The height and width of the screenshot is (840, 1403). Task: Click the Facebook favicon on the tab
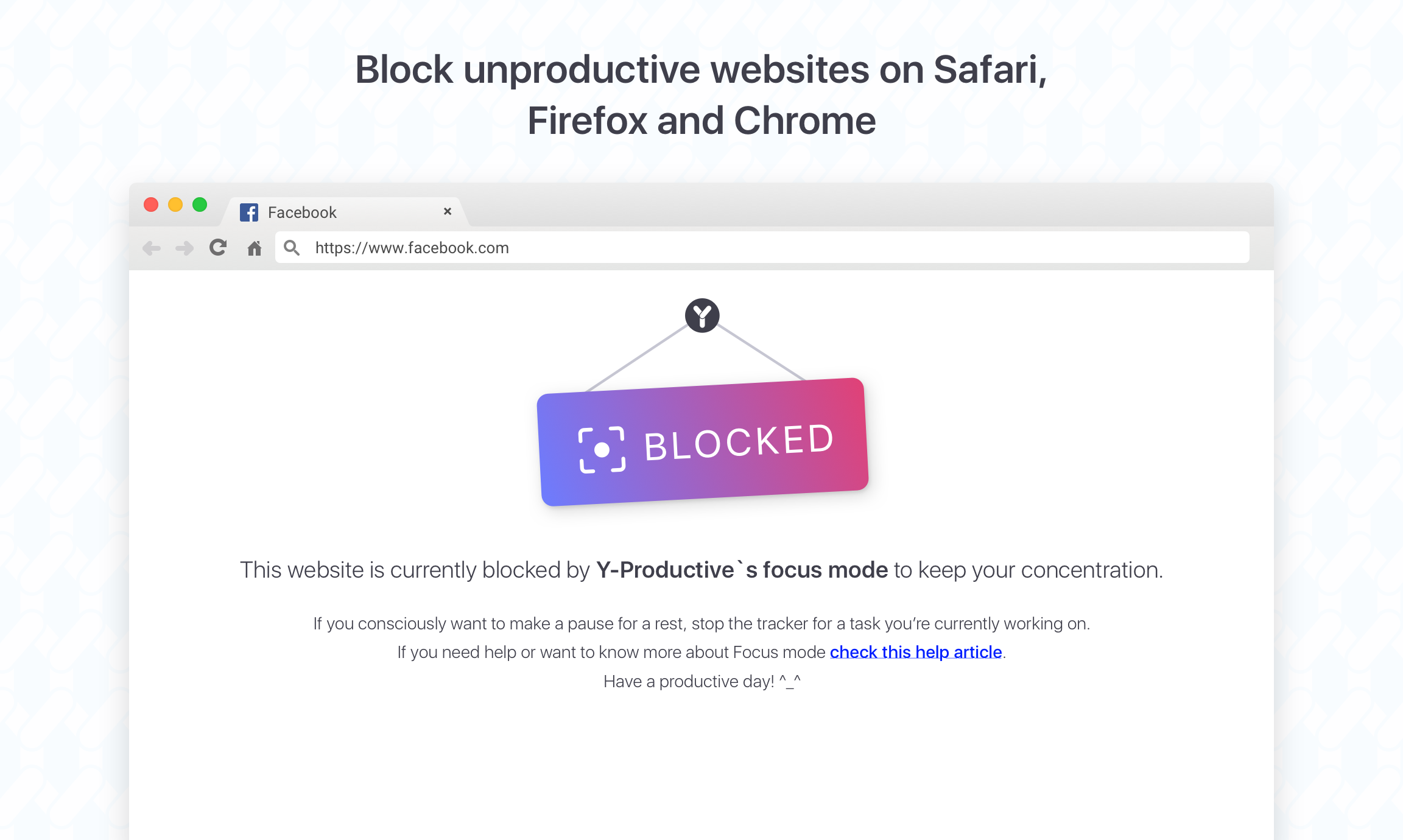click(x=249, y=212)
